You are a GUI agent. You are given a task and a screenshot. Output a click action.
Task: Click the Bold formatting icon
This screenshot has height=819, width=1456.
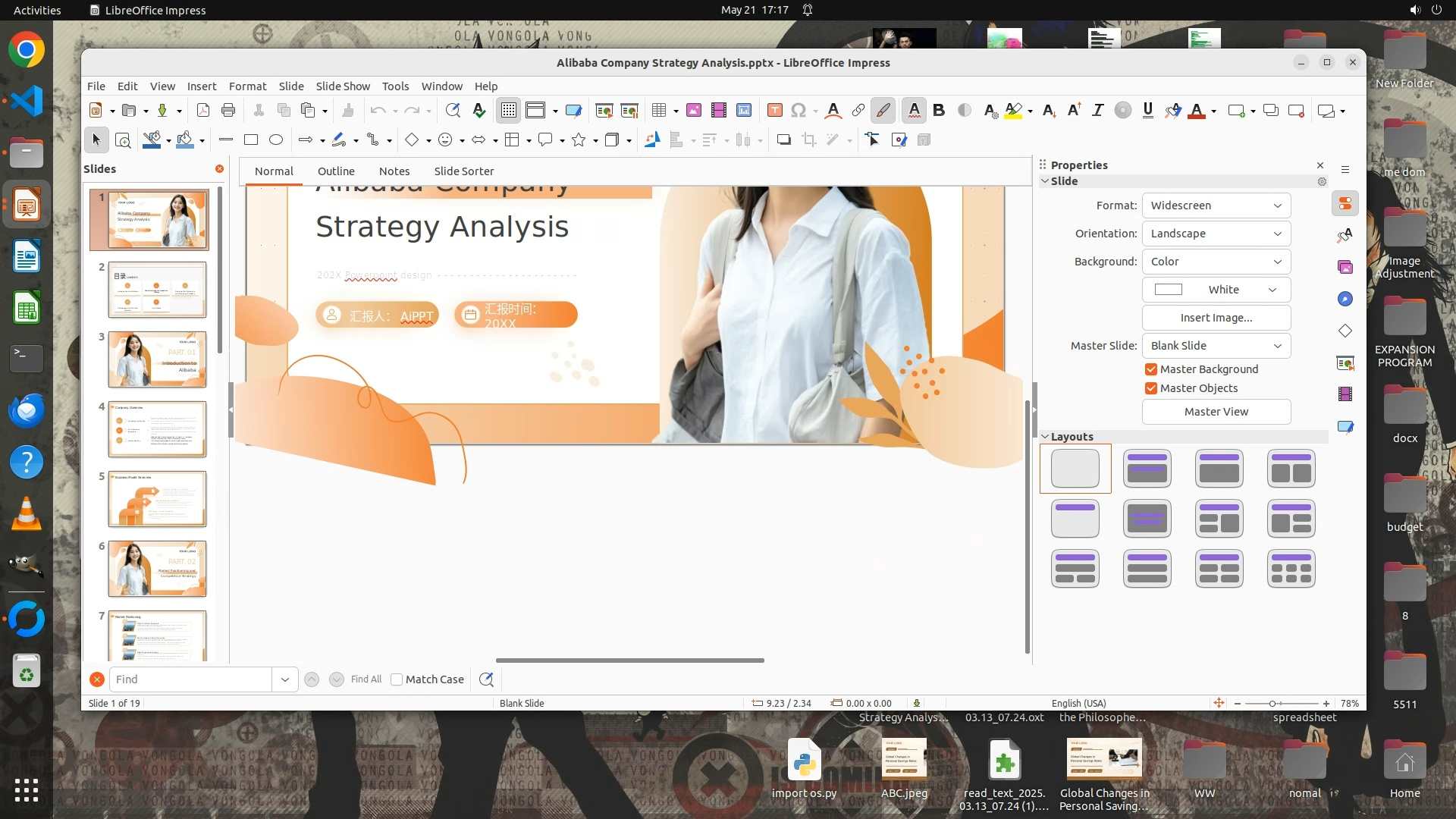(x=939, y=111)
